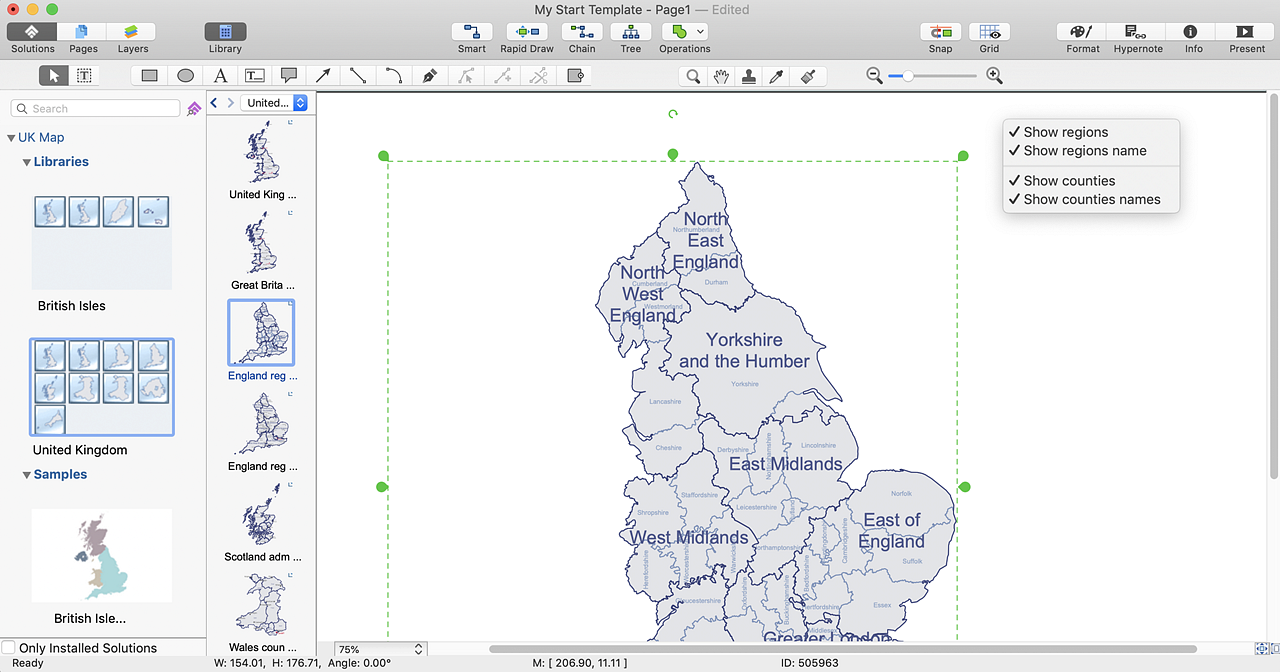Select the Arc tool

pos(394,75)
